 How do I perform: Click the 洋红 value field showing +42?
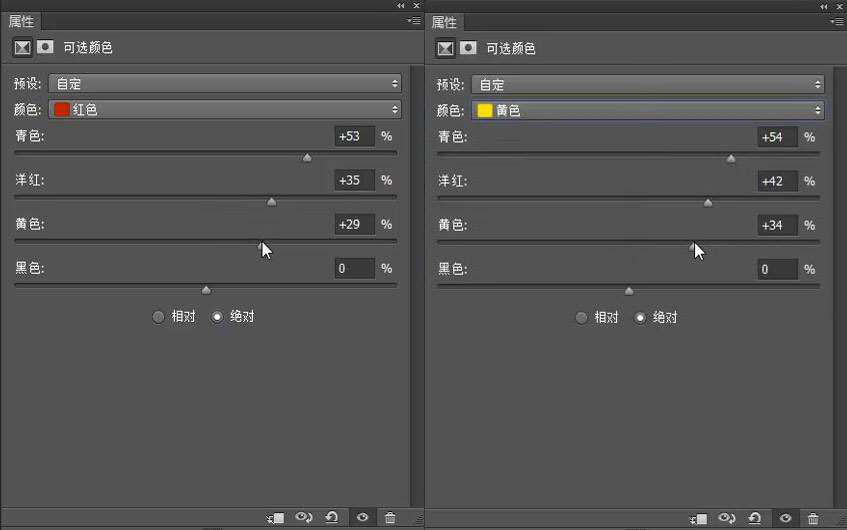click(x=778, y=181)
